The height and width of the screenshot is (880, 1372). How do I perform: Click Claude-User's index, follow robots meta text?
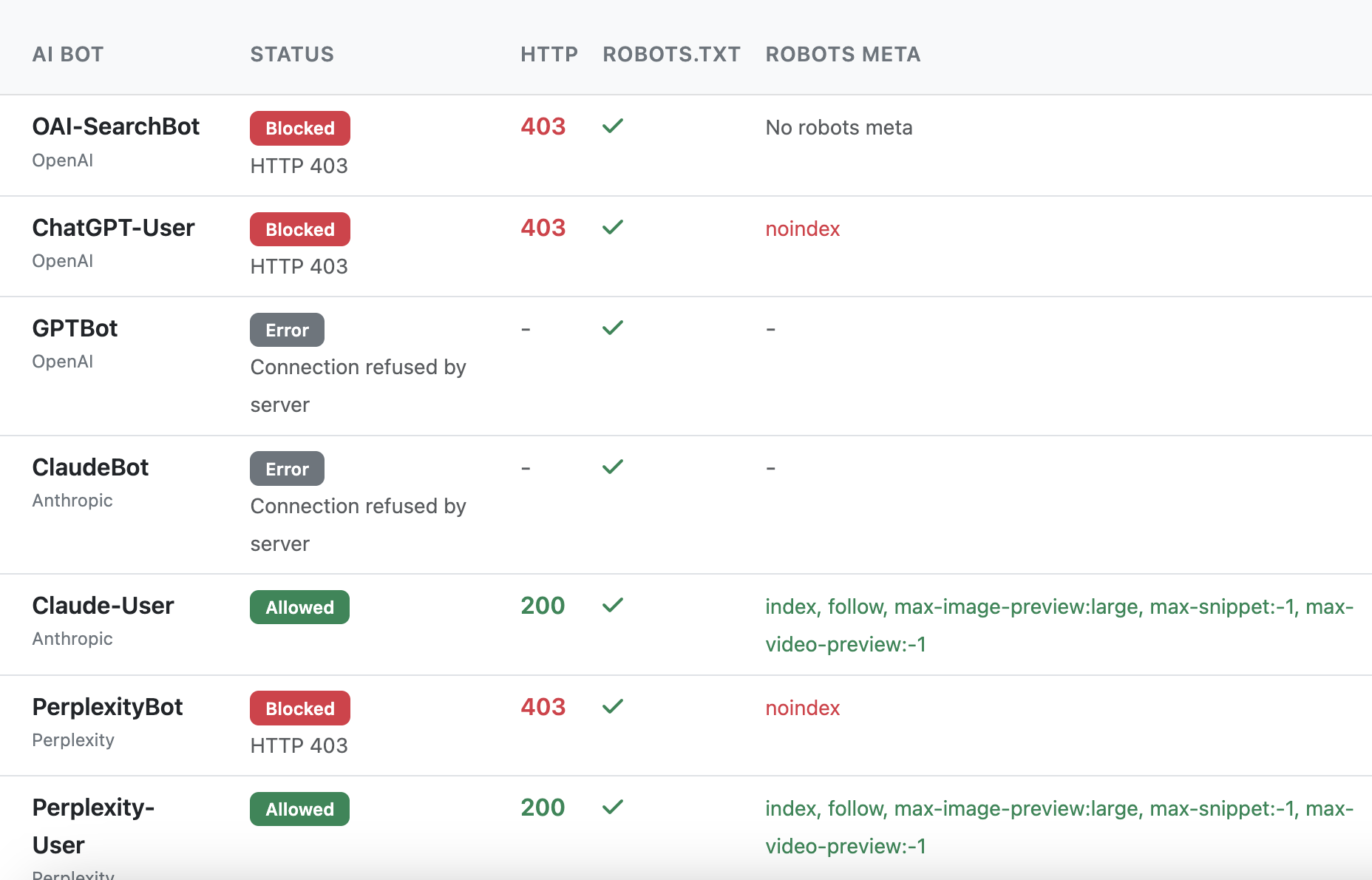1059,626
